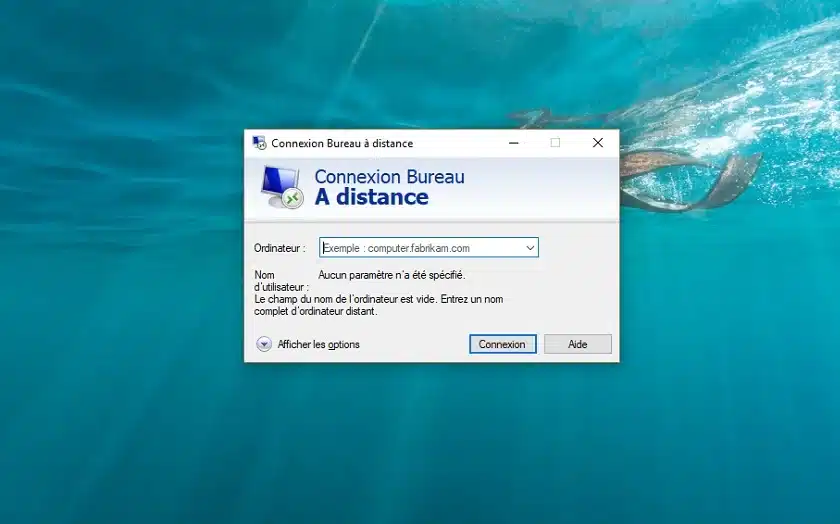Expand Afficher les options arrow
This screenshot has width=840, height=524.
pyautogui.click(x=264, y=344)
